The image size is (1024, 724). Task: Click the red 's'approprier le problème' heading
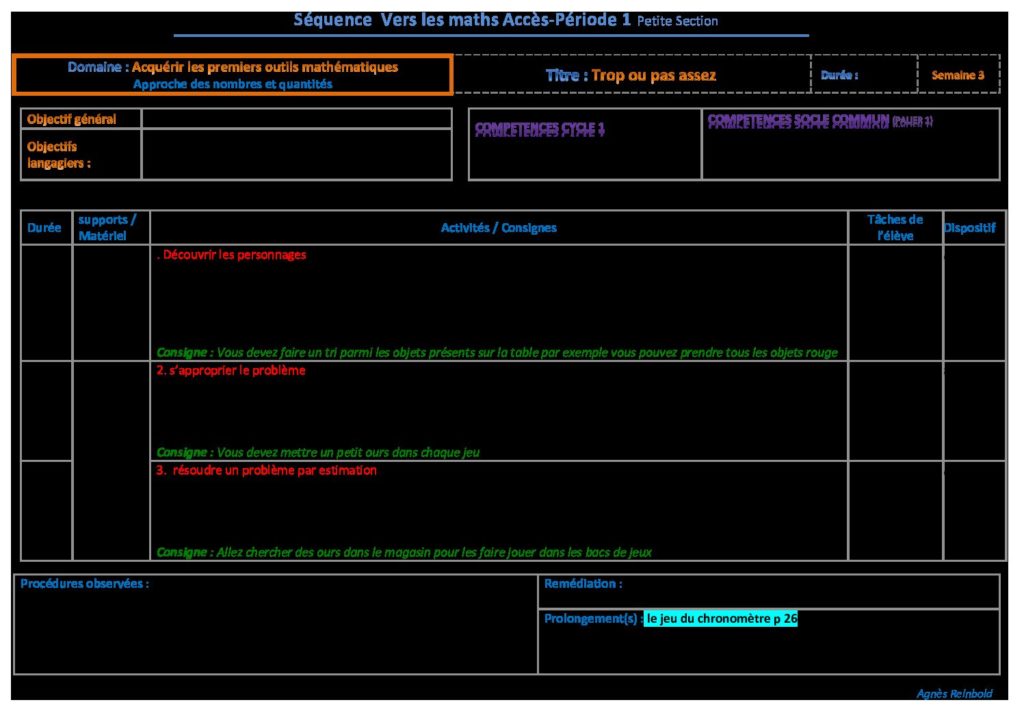[231, 371]
